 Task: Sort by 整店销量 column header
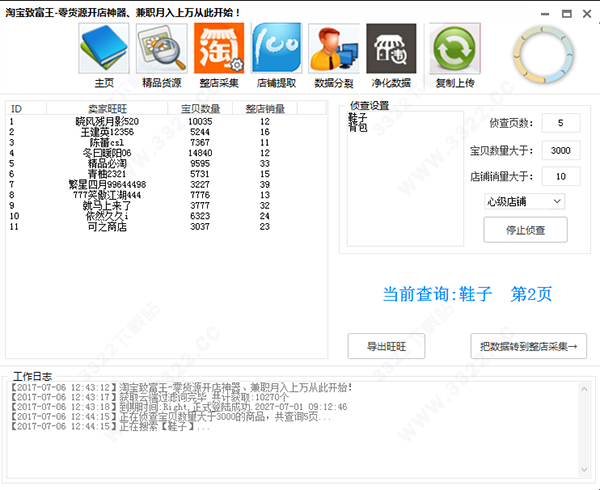point(265,109)
